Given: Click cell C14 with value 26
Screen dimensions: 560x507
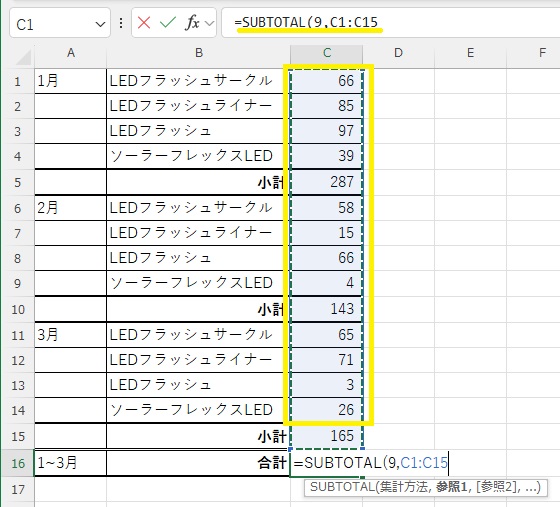Looking at the screenshot, I should click(326, 410).
